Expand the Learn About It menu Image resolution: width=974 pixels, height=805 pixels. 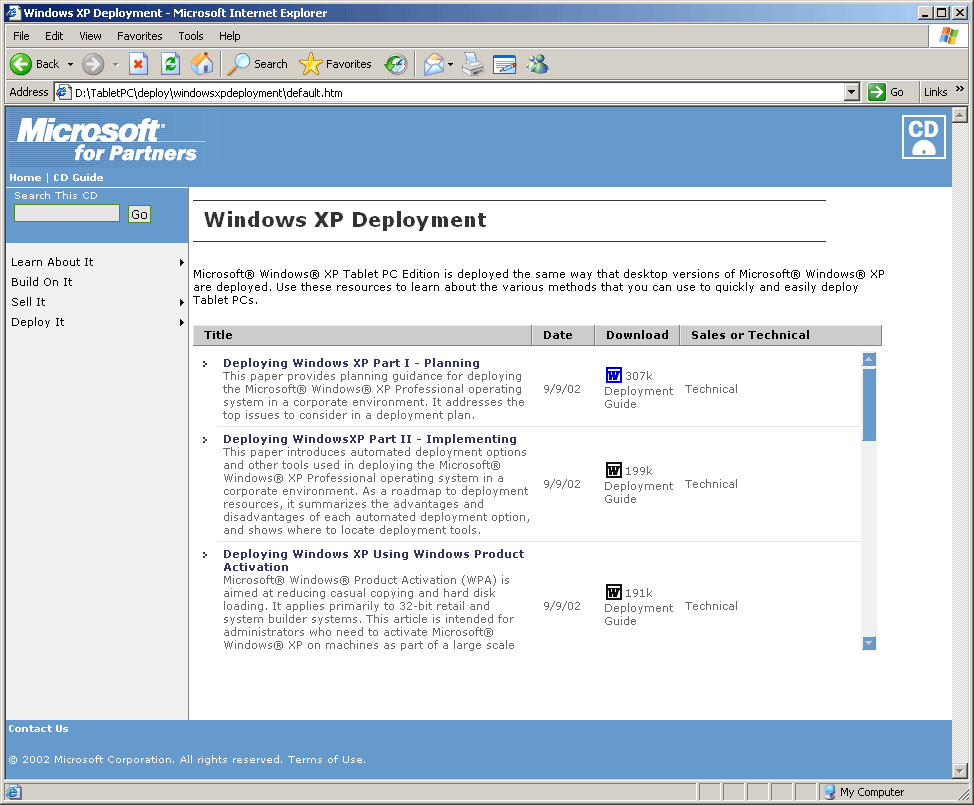coord(52,262)
